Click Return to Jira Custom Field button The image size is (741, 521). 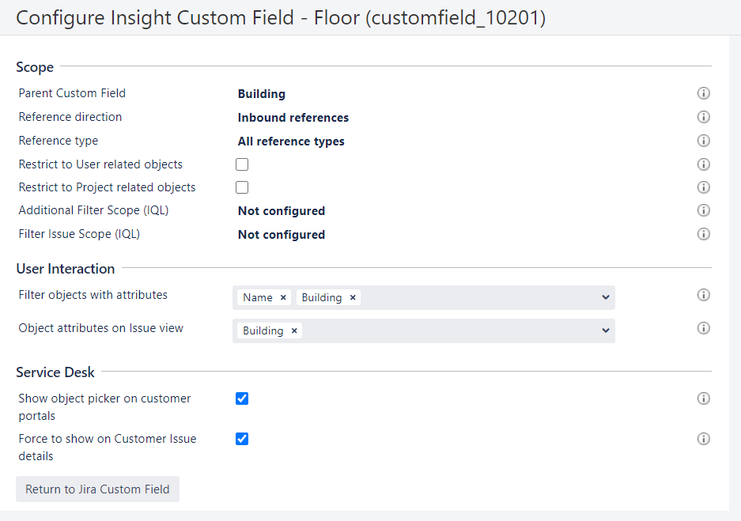click(x=97, y=489)
